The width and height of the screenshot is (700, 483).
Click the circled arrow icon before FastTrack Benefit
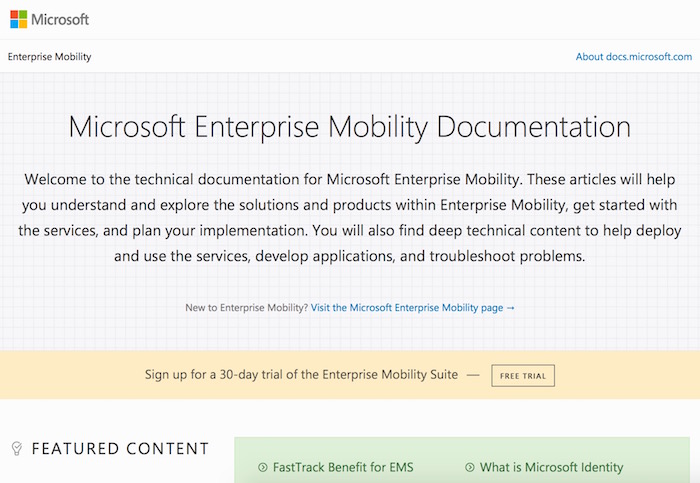(x=262, y=467)
